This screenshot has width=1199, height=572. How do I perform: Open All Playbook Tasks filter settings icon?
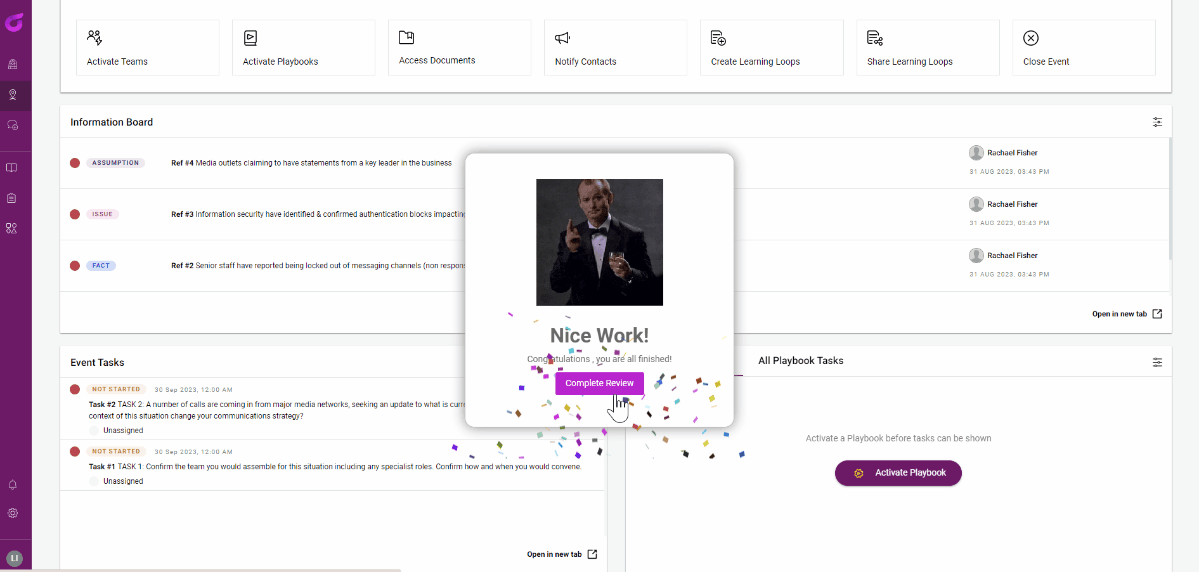point(1157,362)
